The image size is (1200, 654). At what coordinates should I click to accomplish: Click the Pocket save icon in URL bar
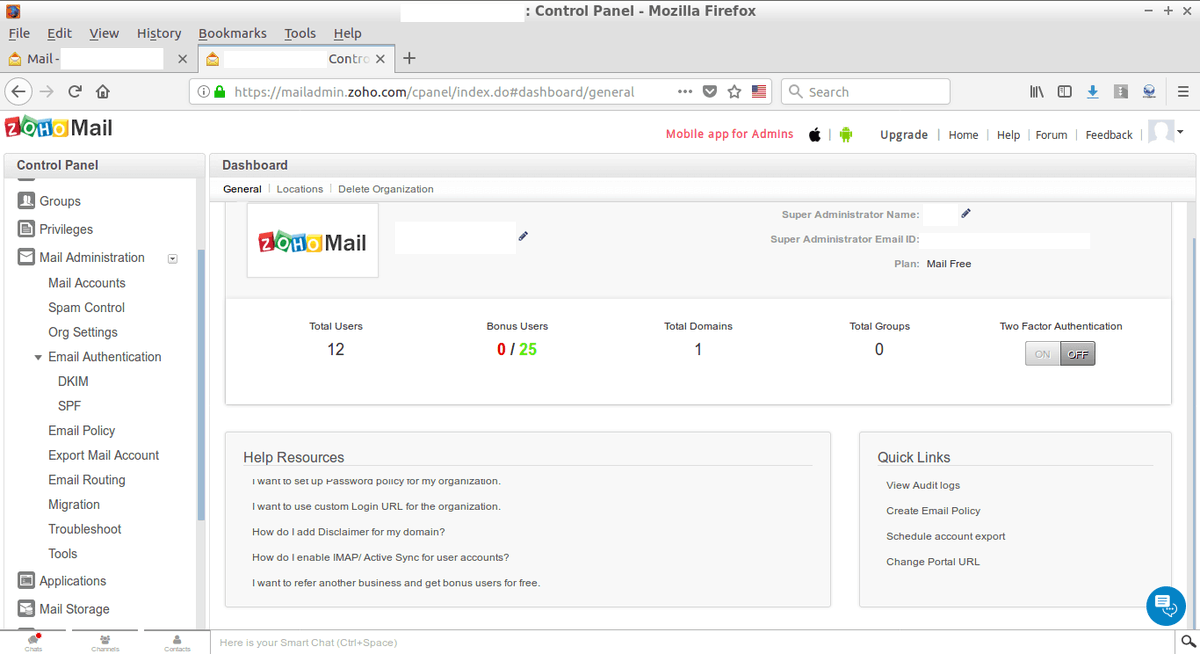(710, 91)
